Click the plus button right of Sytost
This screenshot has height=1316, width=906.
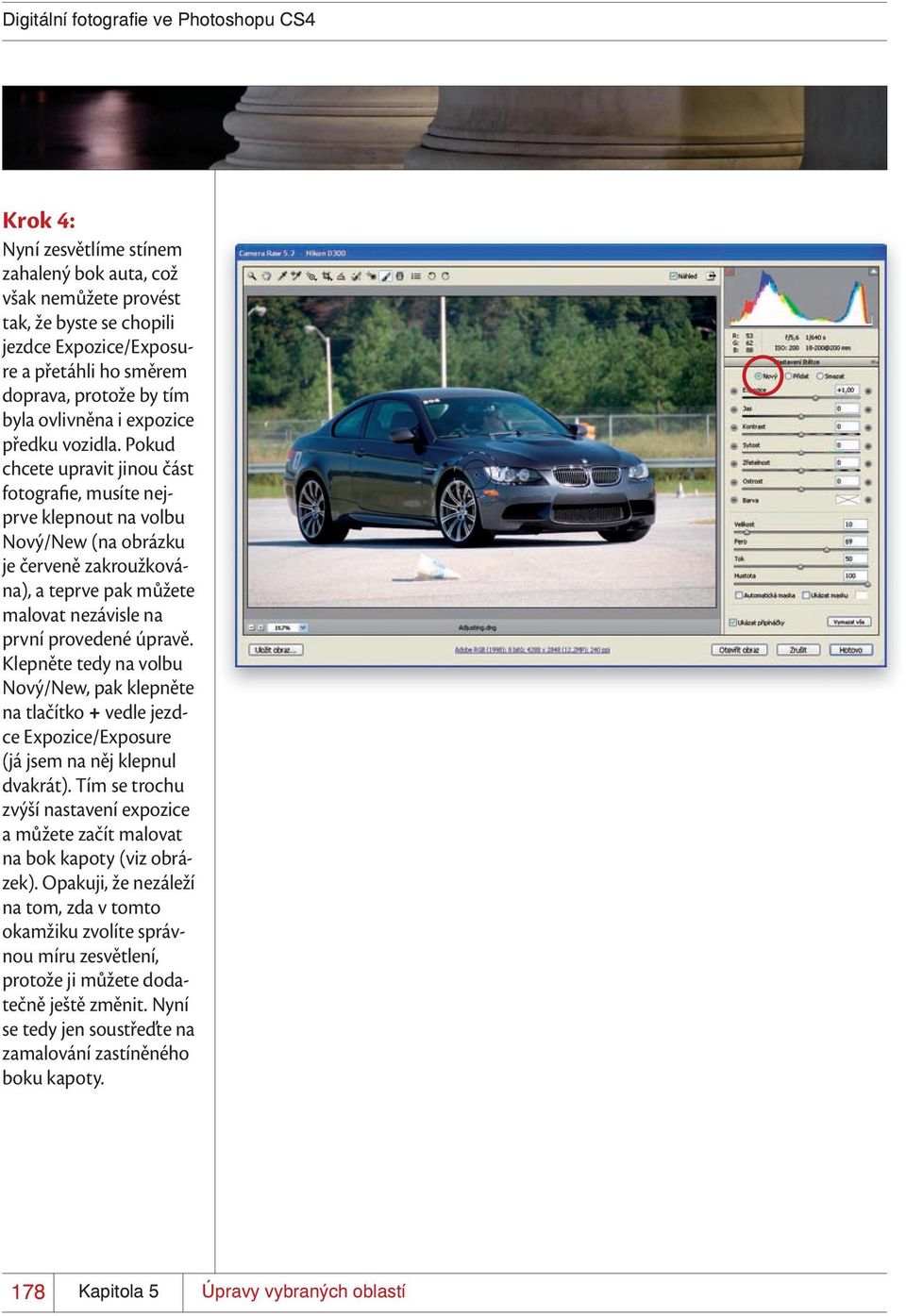868,445
